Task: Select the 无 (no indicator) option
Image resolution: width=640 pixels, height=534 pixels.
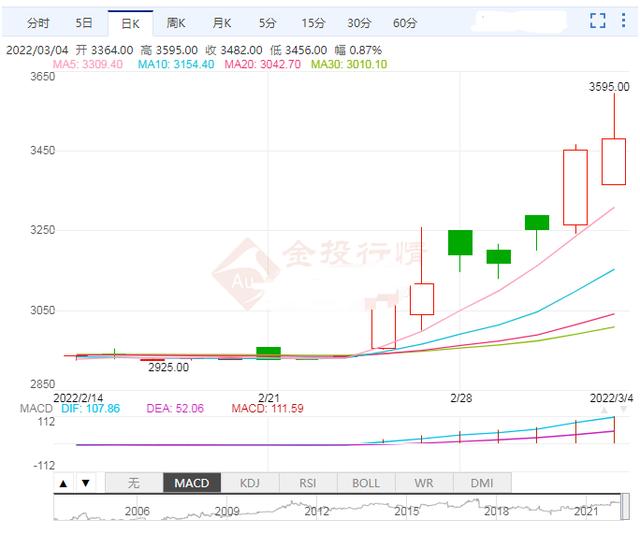Action: (x=134, y=483)
